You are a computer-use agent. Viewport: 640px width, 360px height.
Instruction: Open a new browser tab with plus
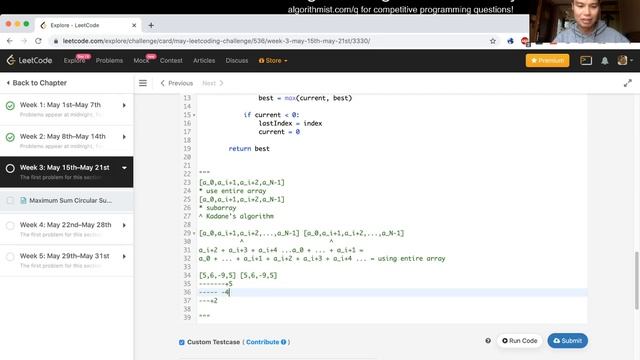151,25
